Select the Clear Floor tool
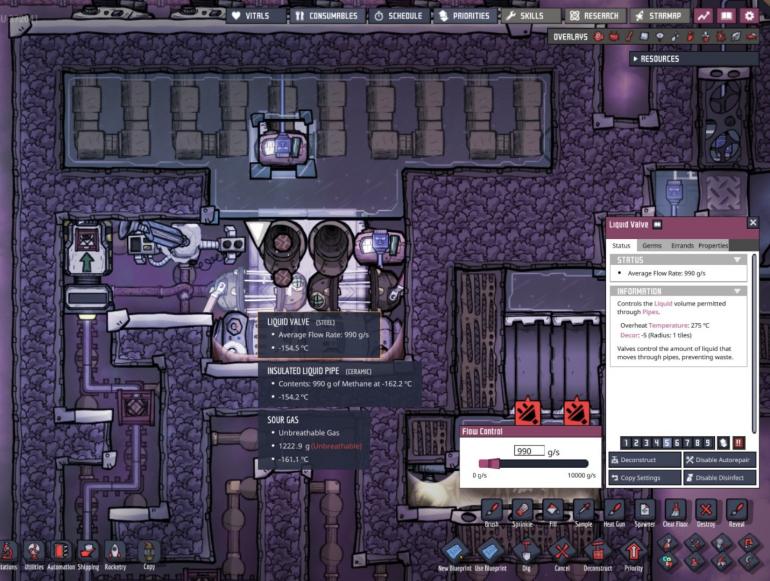This screenshot has height=581, width=770. coord(675,512)
